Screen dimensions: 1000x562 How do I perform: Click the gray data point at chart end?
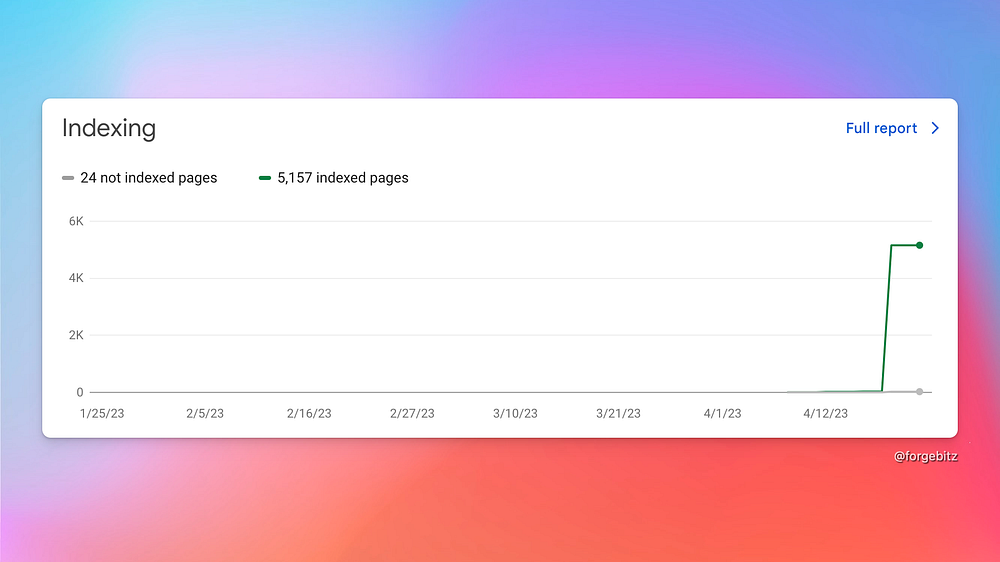[920, 392]
